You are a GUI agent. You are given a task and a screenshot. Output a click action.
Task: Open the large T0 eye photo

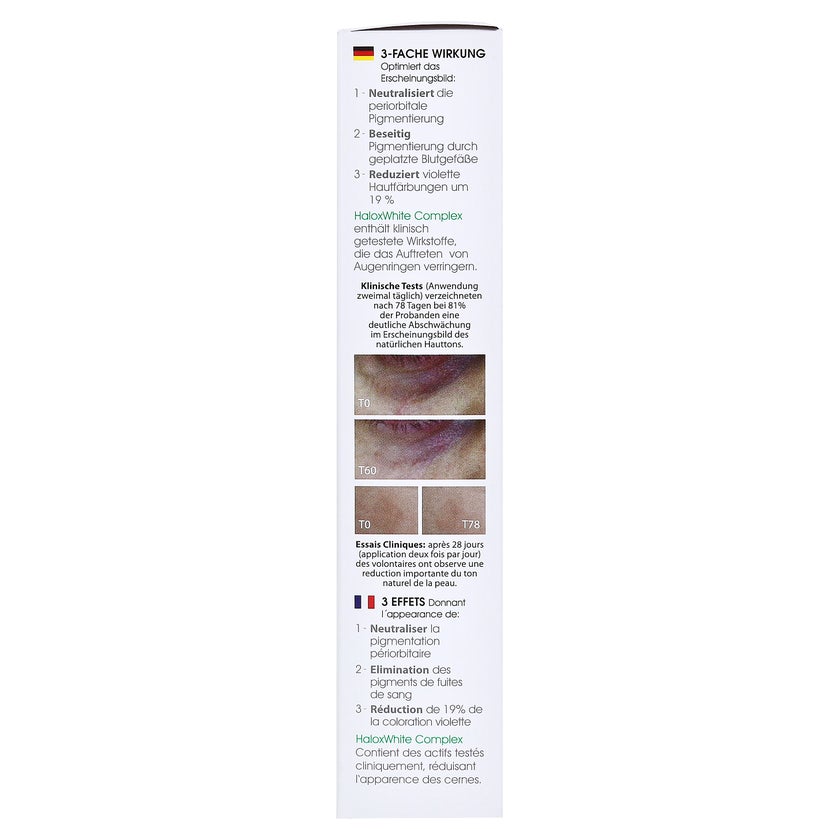point(419,385)
